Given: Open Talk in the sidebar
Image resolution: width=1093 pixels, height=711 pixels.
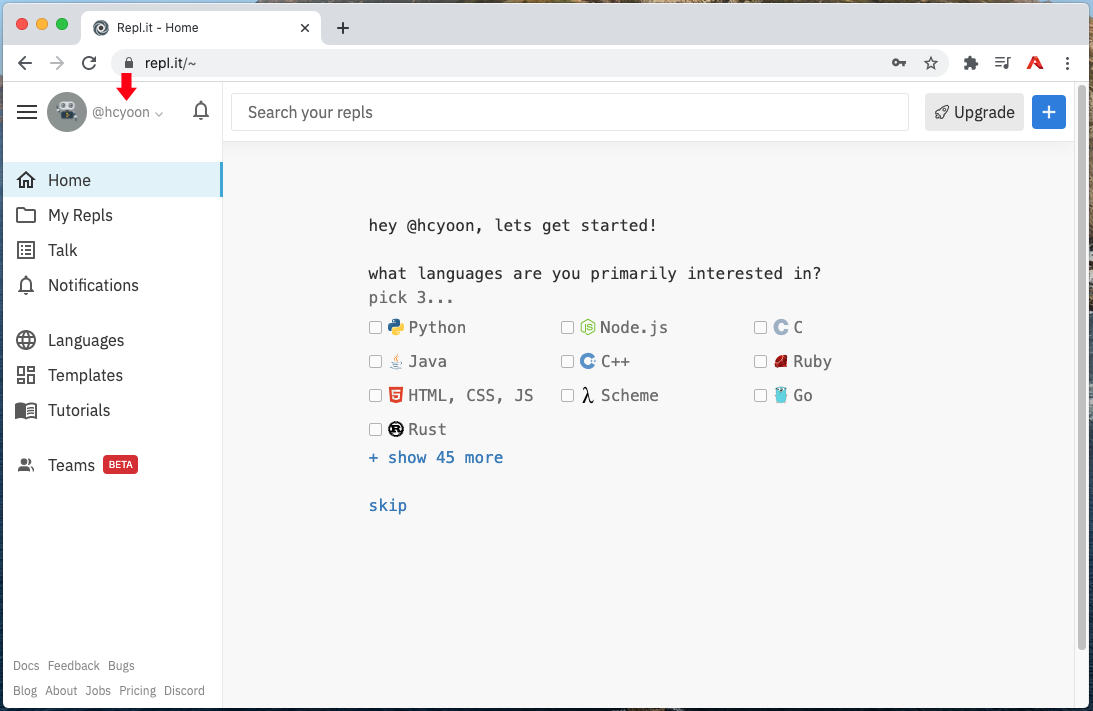Looking at the screenshot, I should point(113,250).
